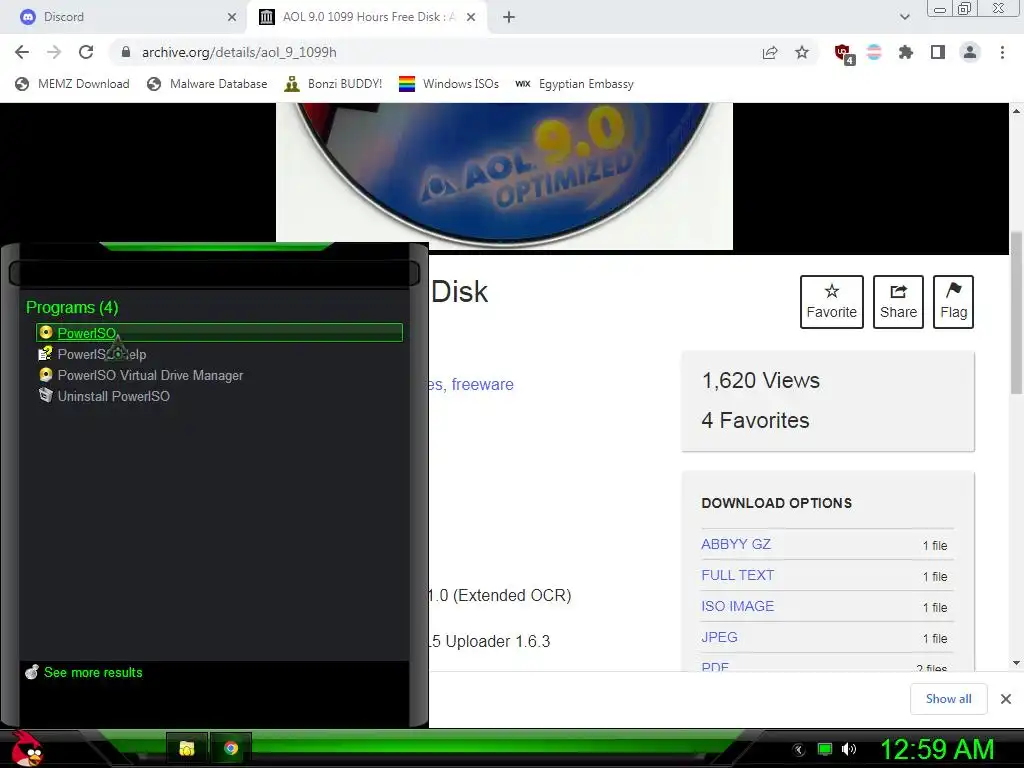Toggle the Chrome side panel icon

tap(938, 52)
